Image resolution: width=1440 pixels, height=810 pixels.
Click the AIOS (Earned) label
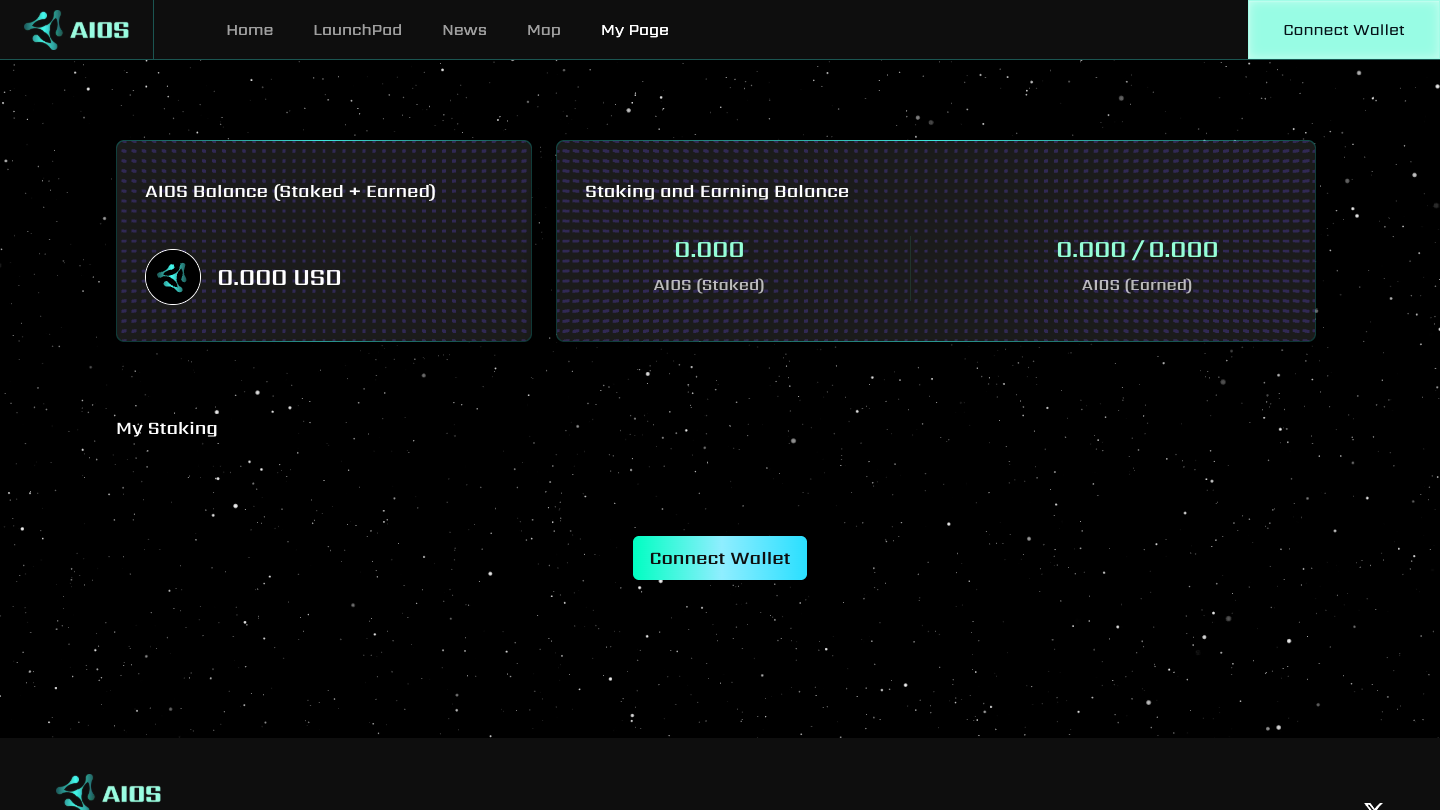tap(1137, 285)
